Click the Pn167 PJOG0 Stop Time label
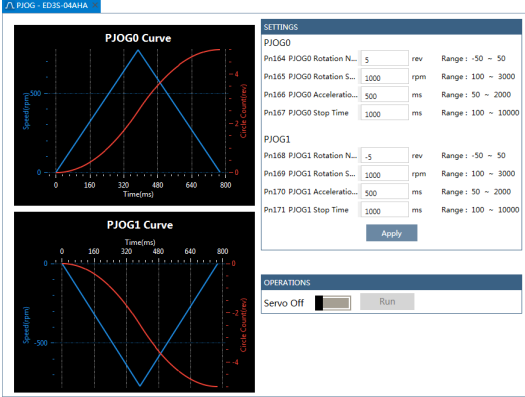The height and width of the screenshot is (397, 525). (306, 113)
